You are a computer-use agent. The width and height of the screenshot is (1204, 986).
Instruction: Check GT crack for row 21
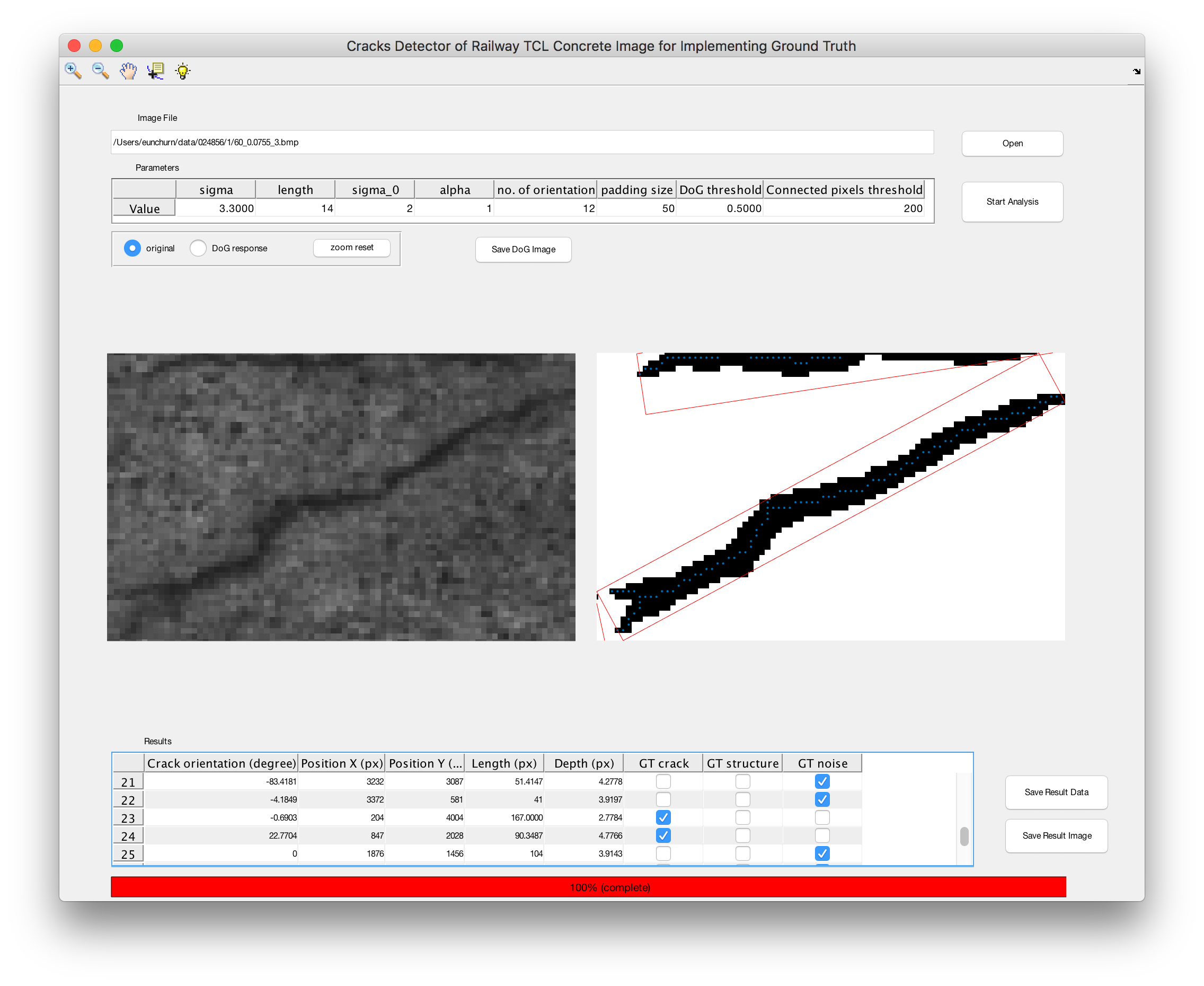point(663,781)
